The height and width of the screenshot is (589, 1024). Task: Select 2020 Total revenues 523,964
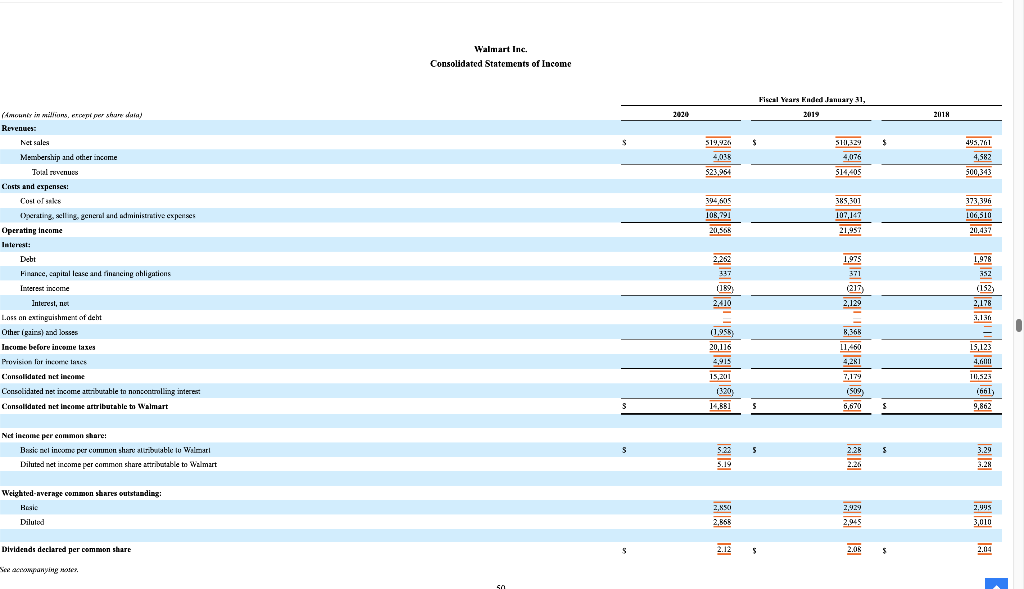[718, 172]
